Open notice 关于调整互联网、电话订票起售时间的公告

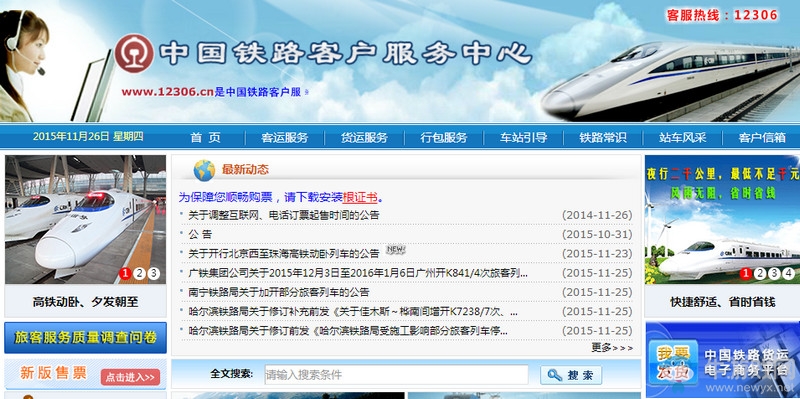(x=284, y=215)
